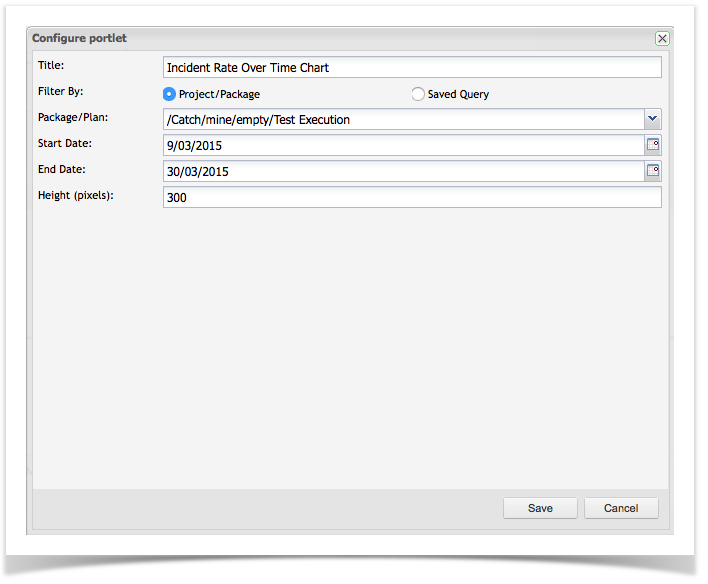Image resolution: width=708 pixels, height=584 pixels.
Task: Expand the Package/Plan dropdown arrow
Action: pyautogui.click(x=653, y=119)
